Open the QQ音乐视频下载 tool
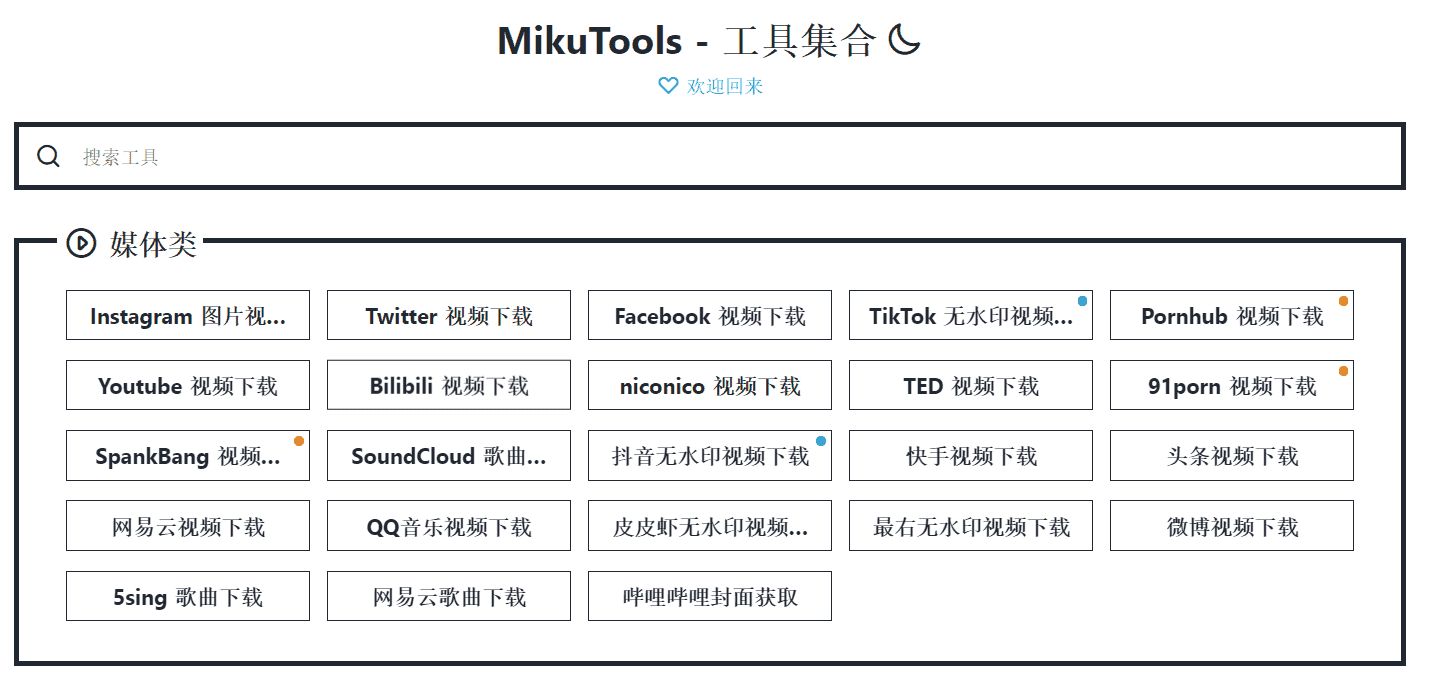 tap(449, 526)
